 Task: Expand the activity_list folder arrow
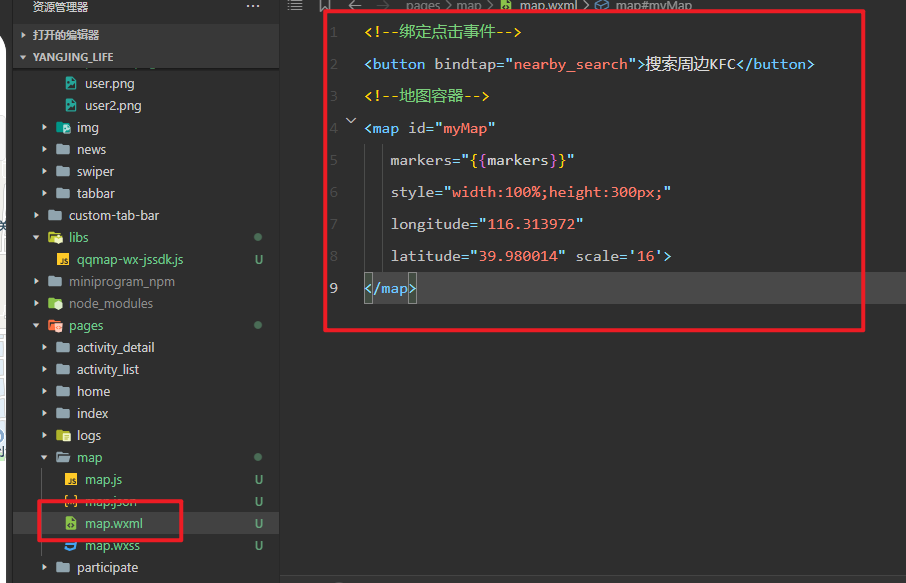click(x=44, y=369)
